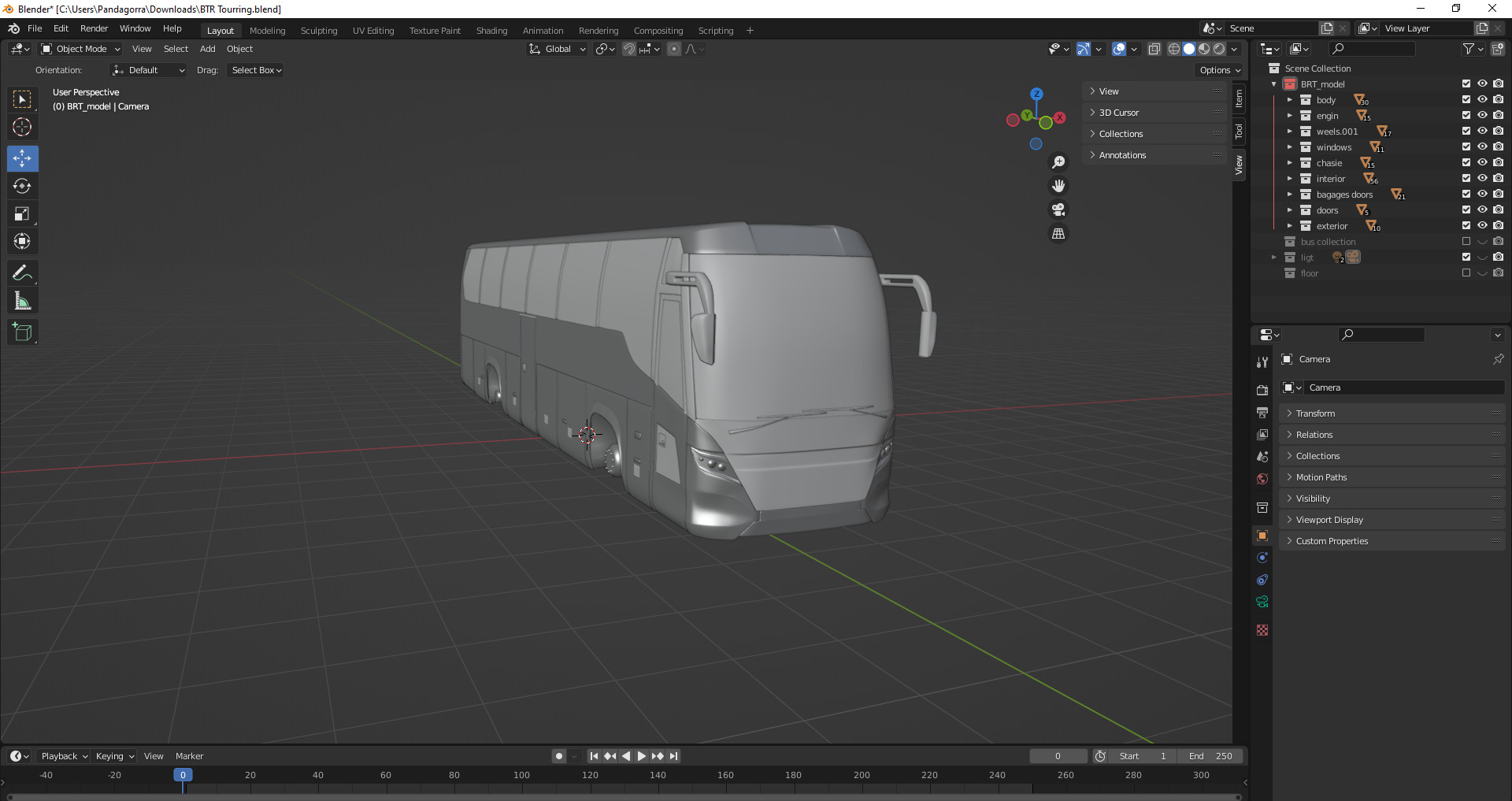The image size is (1512, 801).
Task: Expand the interior collection in outliner
Action: coord(1290,179)
